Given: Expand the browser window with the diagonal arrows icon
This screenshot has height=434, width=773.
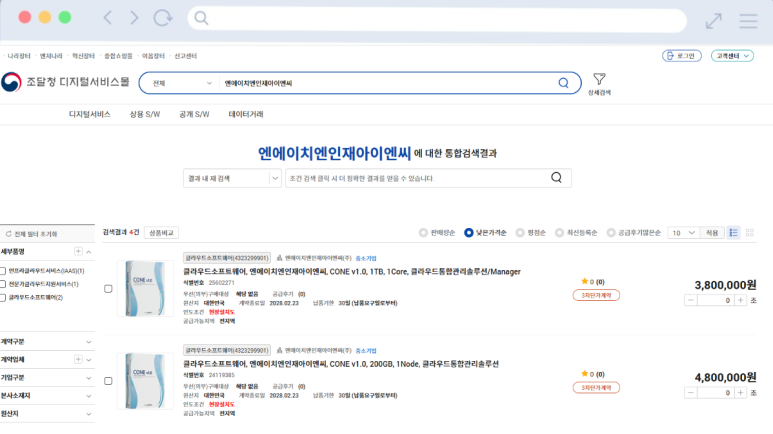Looking at the screenshot, I should [713, 21].
